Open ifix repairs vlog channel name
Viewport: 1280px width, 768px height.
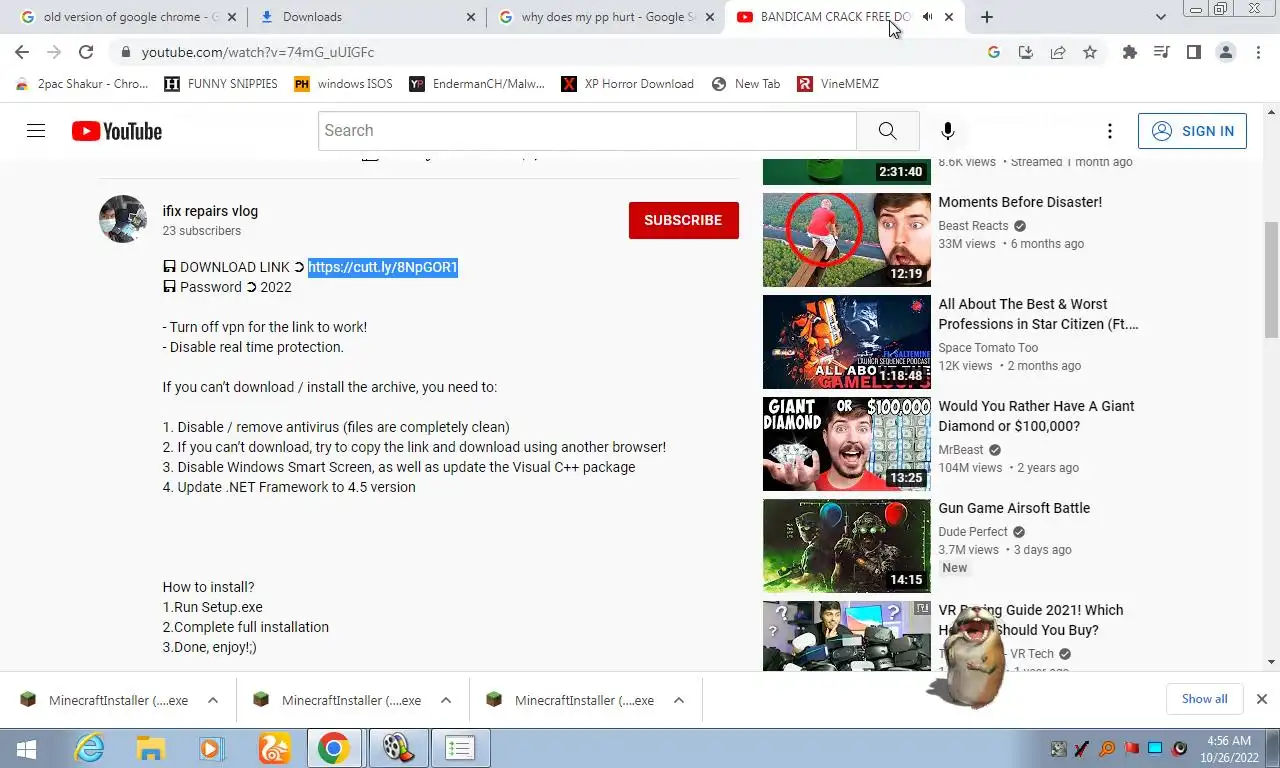coord(210,211)
